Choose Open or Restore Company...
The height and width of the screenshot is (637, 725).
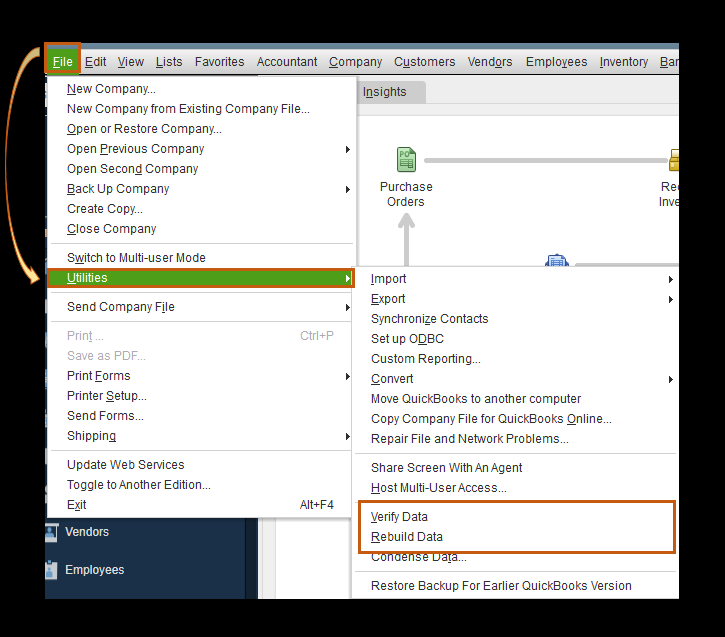pos(201,129)
